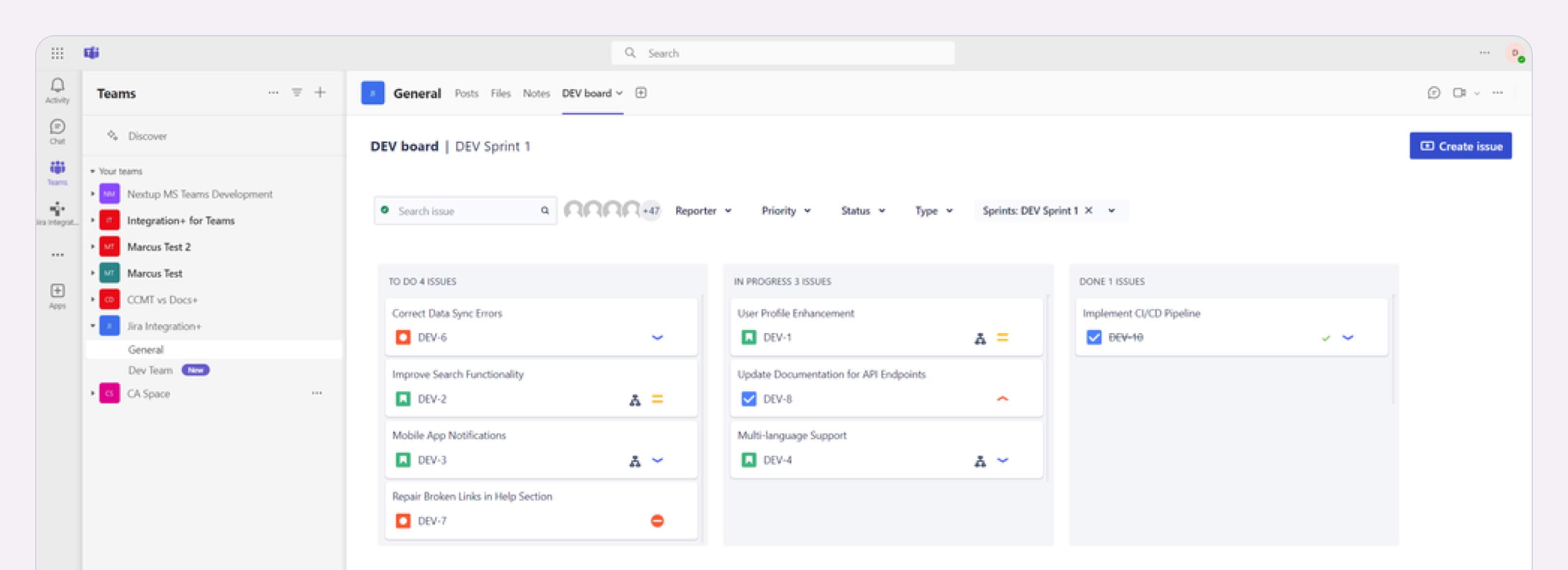Open the Status filter dropdown

pyautogui.click(x=863, y=211)
